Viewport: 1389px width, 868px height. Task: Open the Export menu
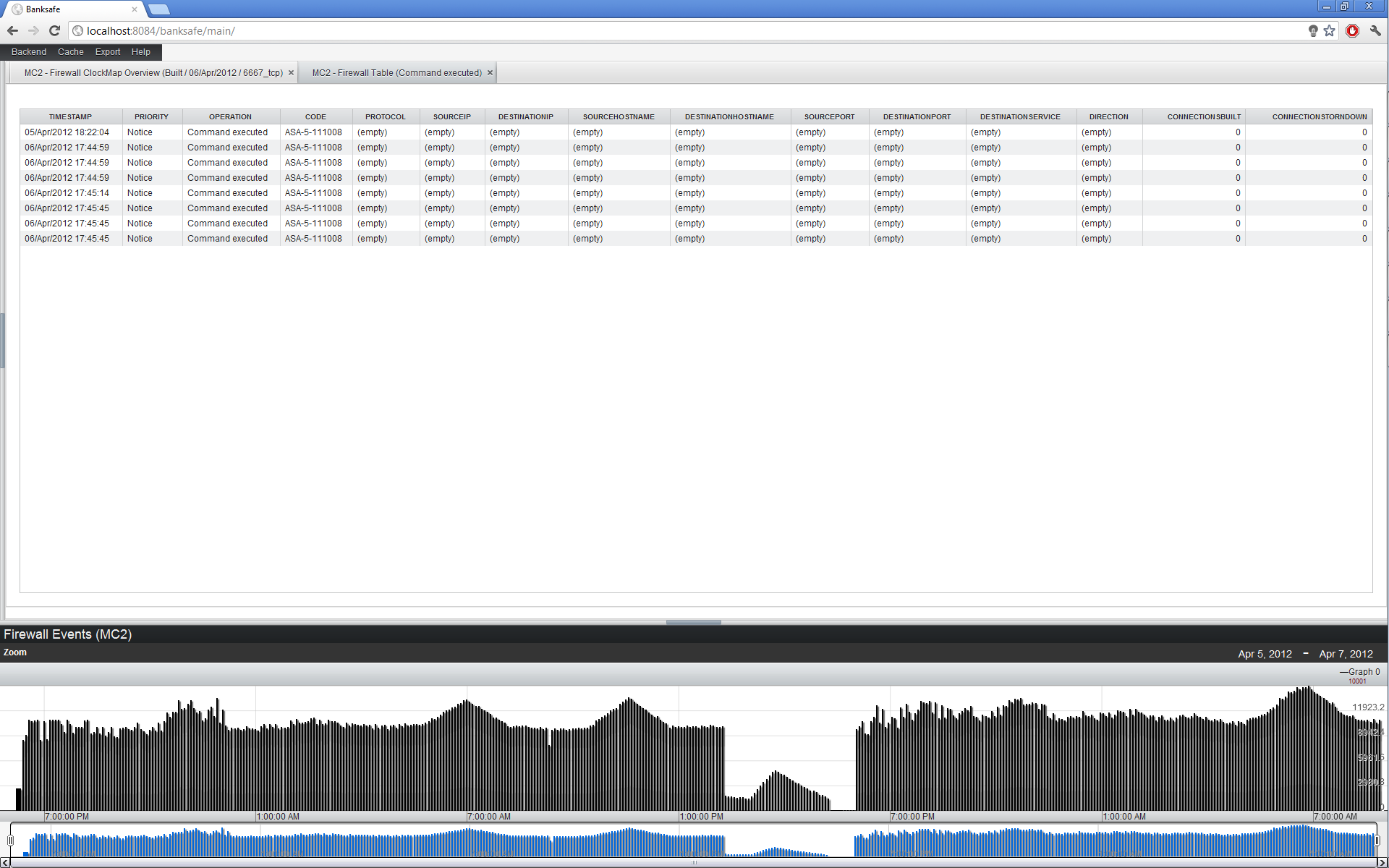pos(108,52)
